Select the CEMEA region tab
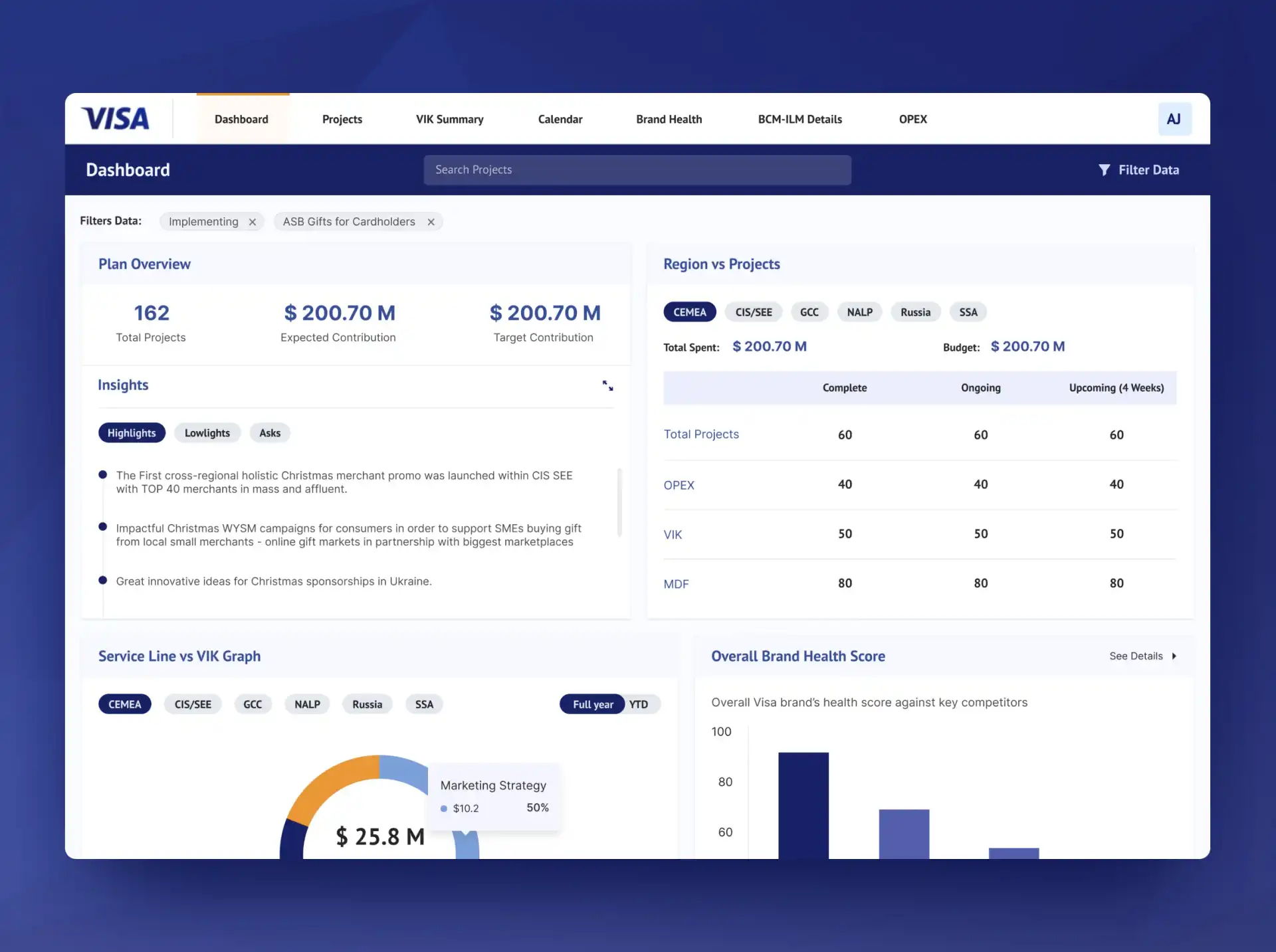Image resolution: width=1276 pixels, height=952 pixels. (x=690, y=311)
